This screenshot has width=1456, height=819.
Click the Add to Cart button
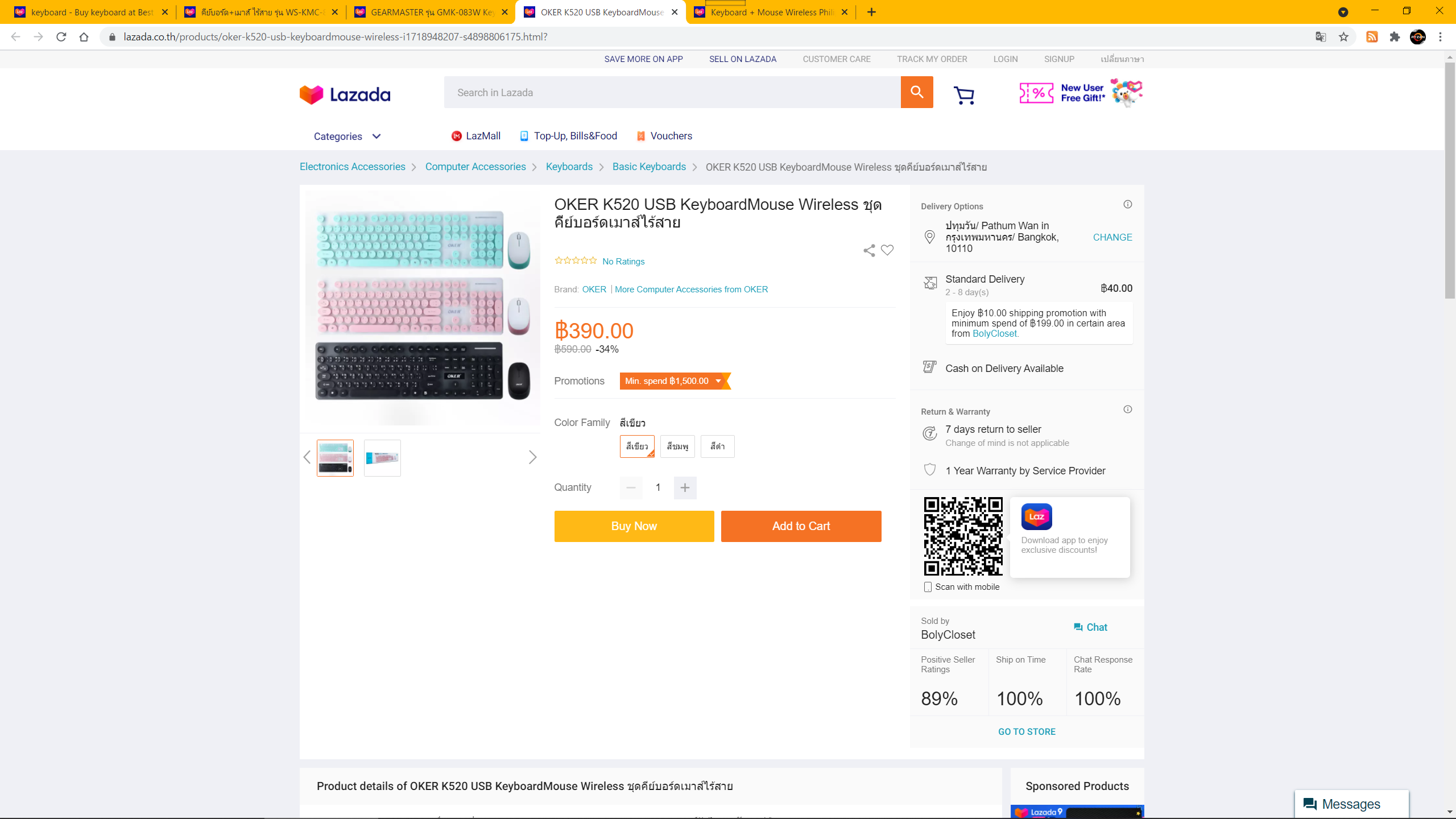[x=801, y=526]
